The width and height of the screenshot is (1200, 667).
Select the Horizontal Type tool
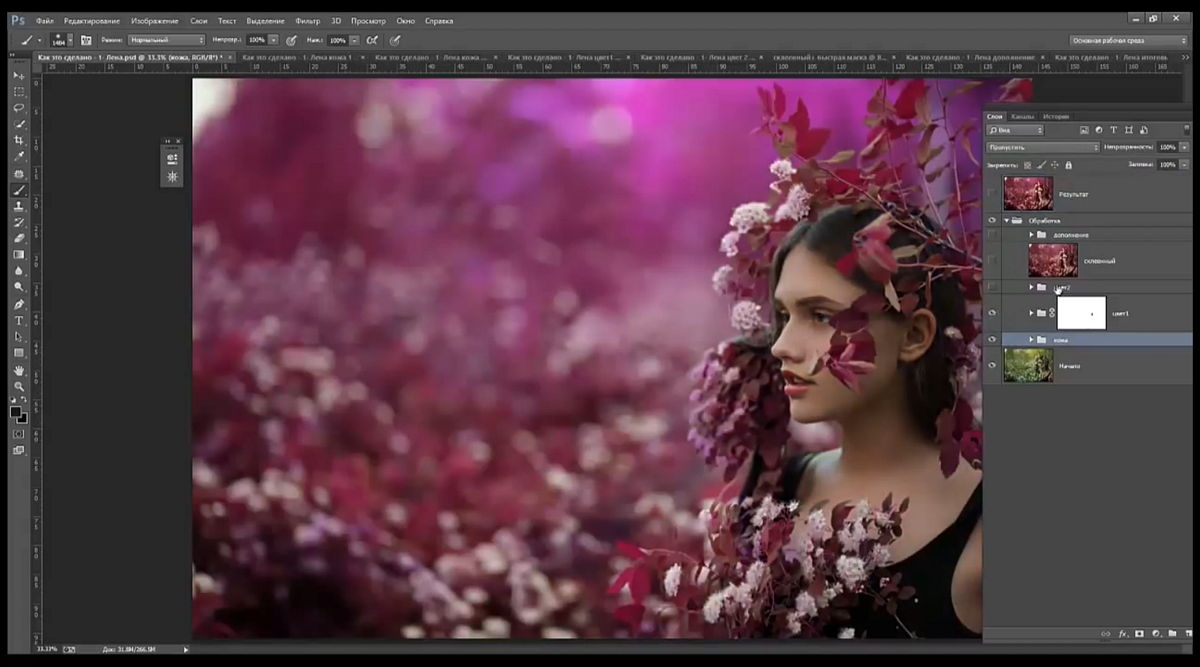pyautogui.click(x=18, y=320)
